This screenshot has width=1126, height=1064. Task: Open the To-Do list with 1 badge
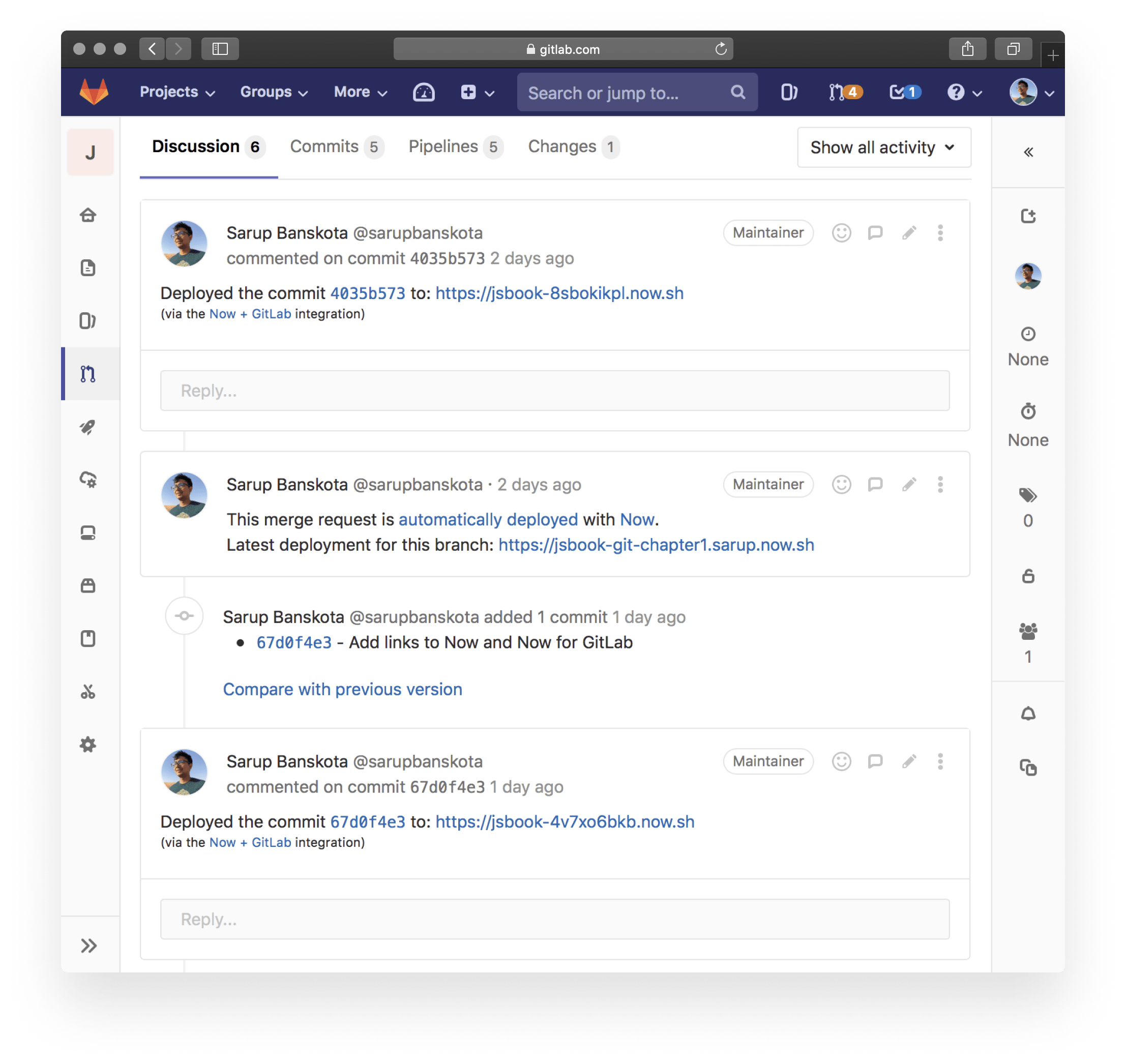tap(905, 92)
